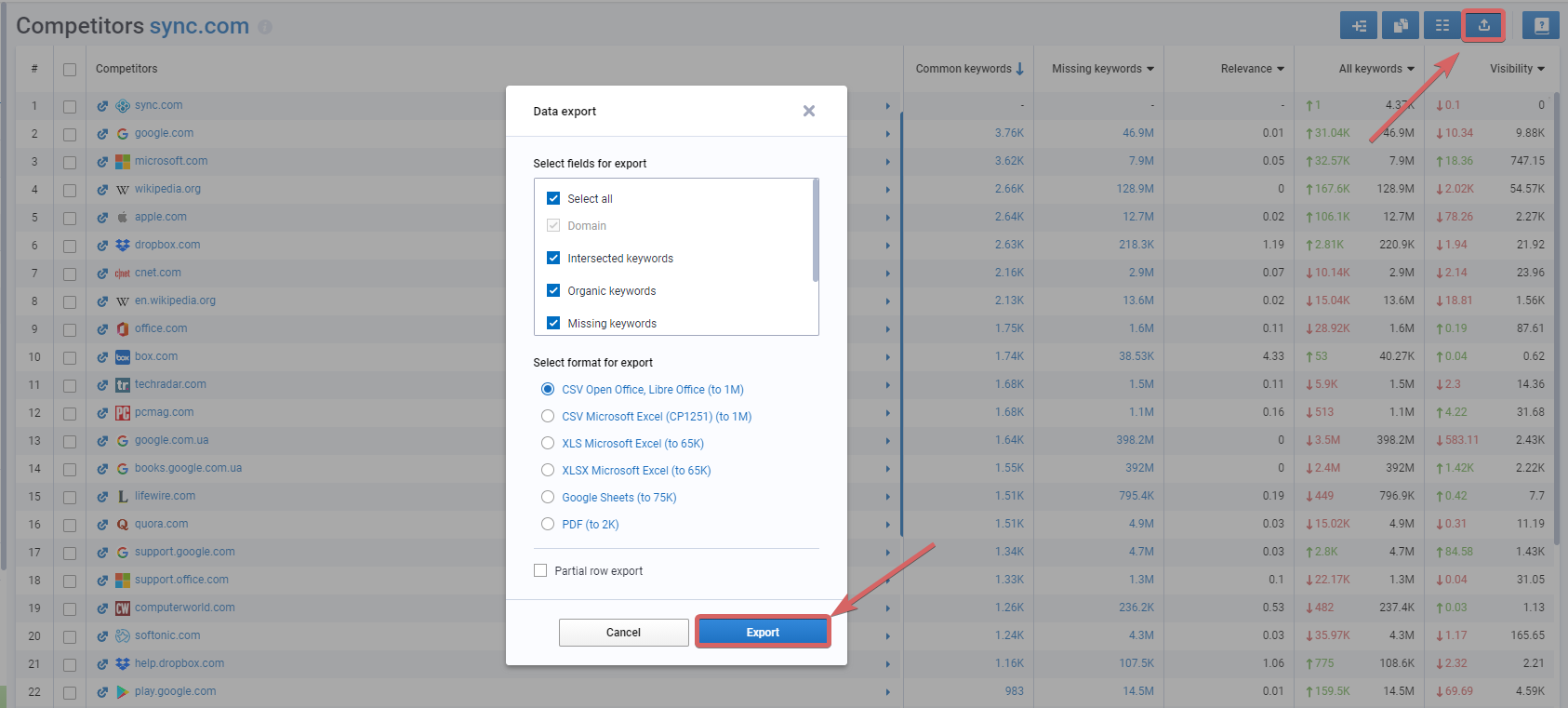Uncheck Intersected keywords field
The height and width of the screenshot is (708, 1568).
553,258
